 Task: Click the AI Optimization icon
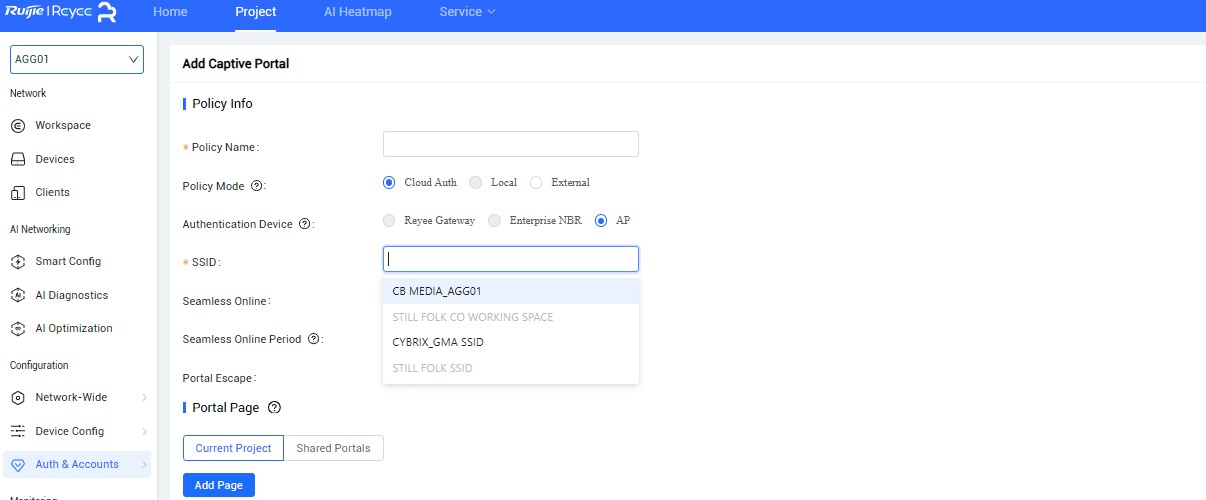[17, 328]
